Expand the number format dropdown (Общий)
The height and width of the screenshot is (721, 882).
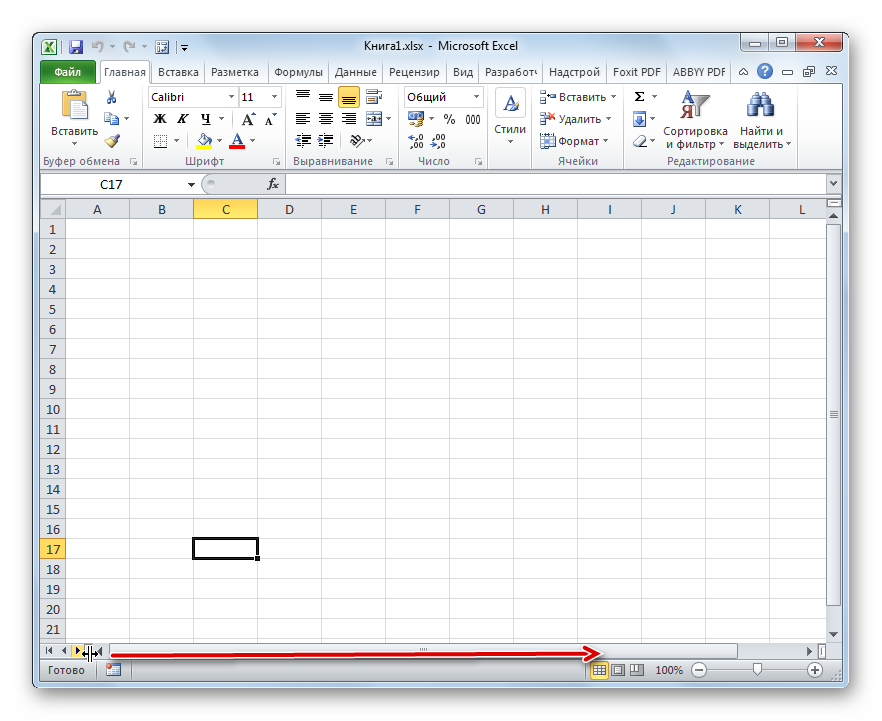(x=476, y=97)
